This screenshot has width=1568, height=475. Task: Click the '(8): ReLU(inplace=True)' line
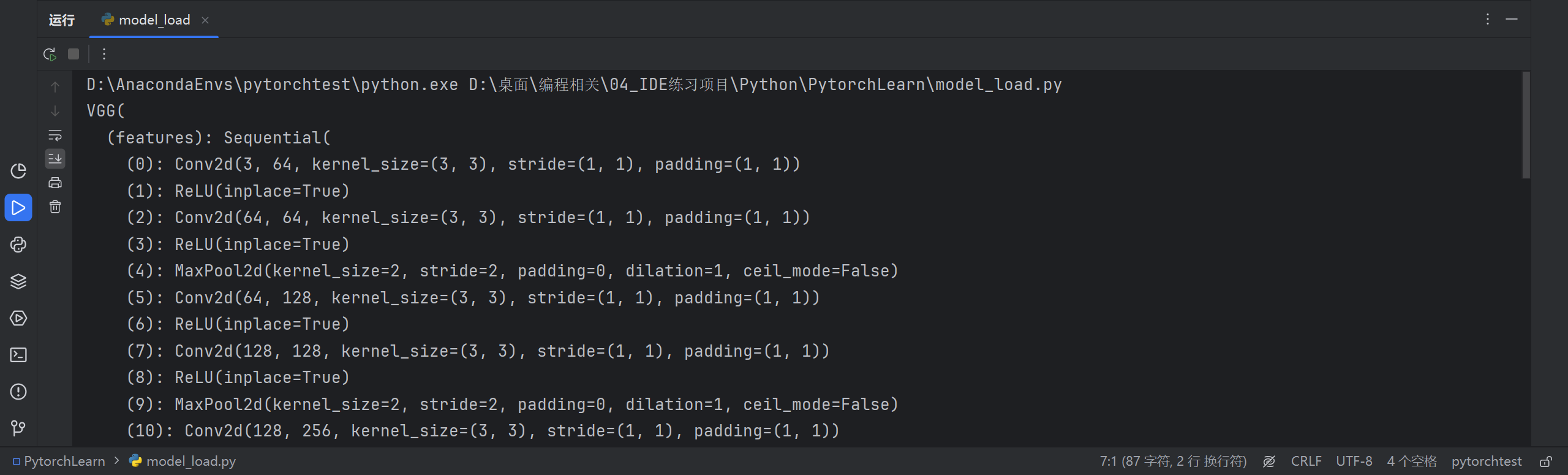tap(238, 378)
